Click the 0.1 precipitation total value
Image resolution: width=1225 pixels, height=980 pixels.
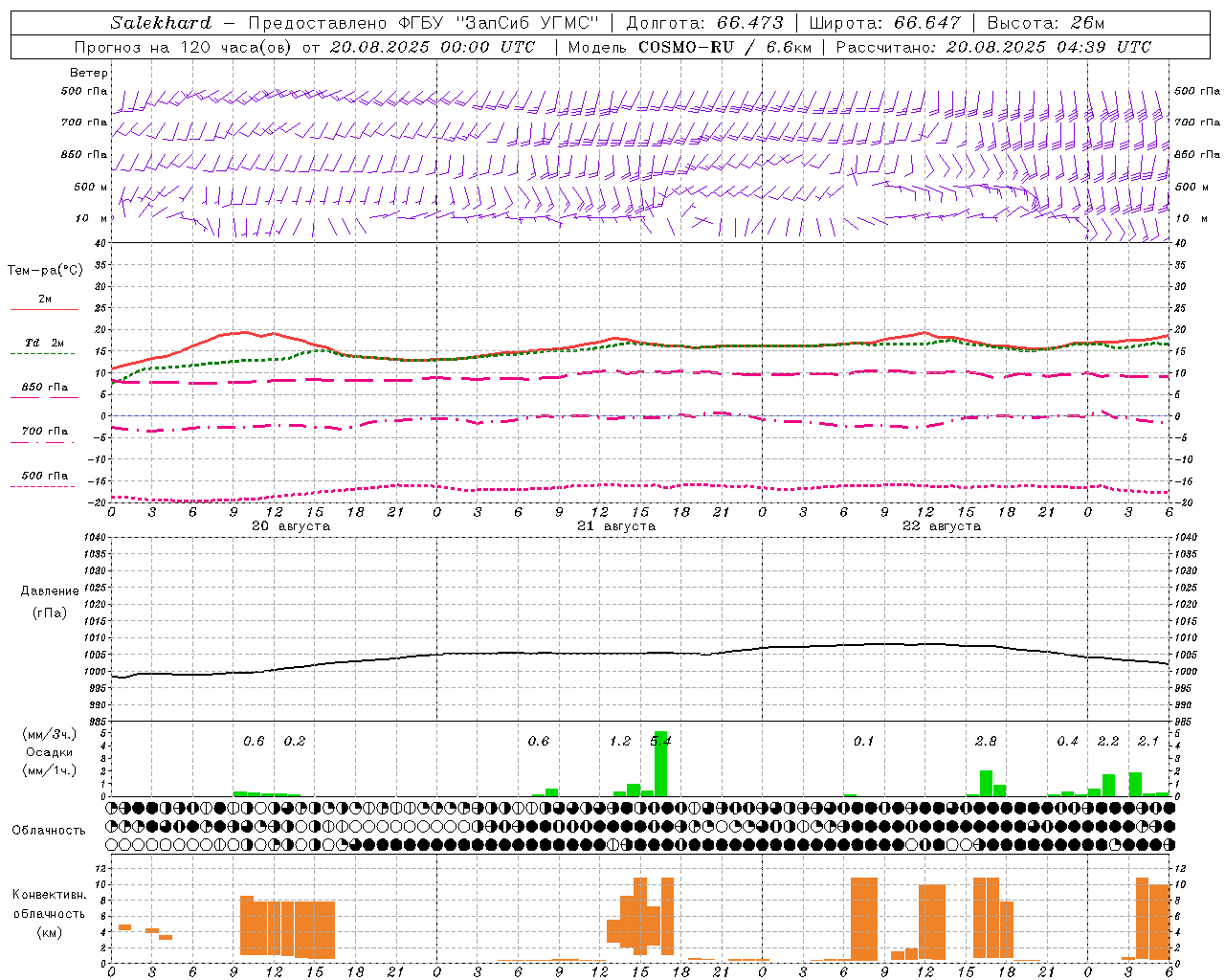864,742
